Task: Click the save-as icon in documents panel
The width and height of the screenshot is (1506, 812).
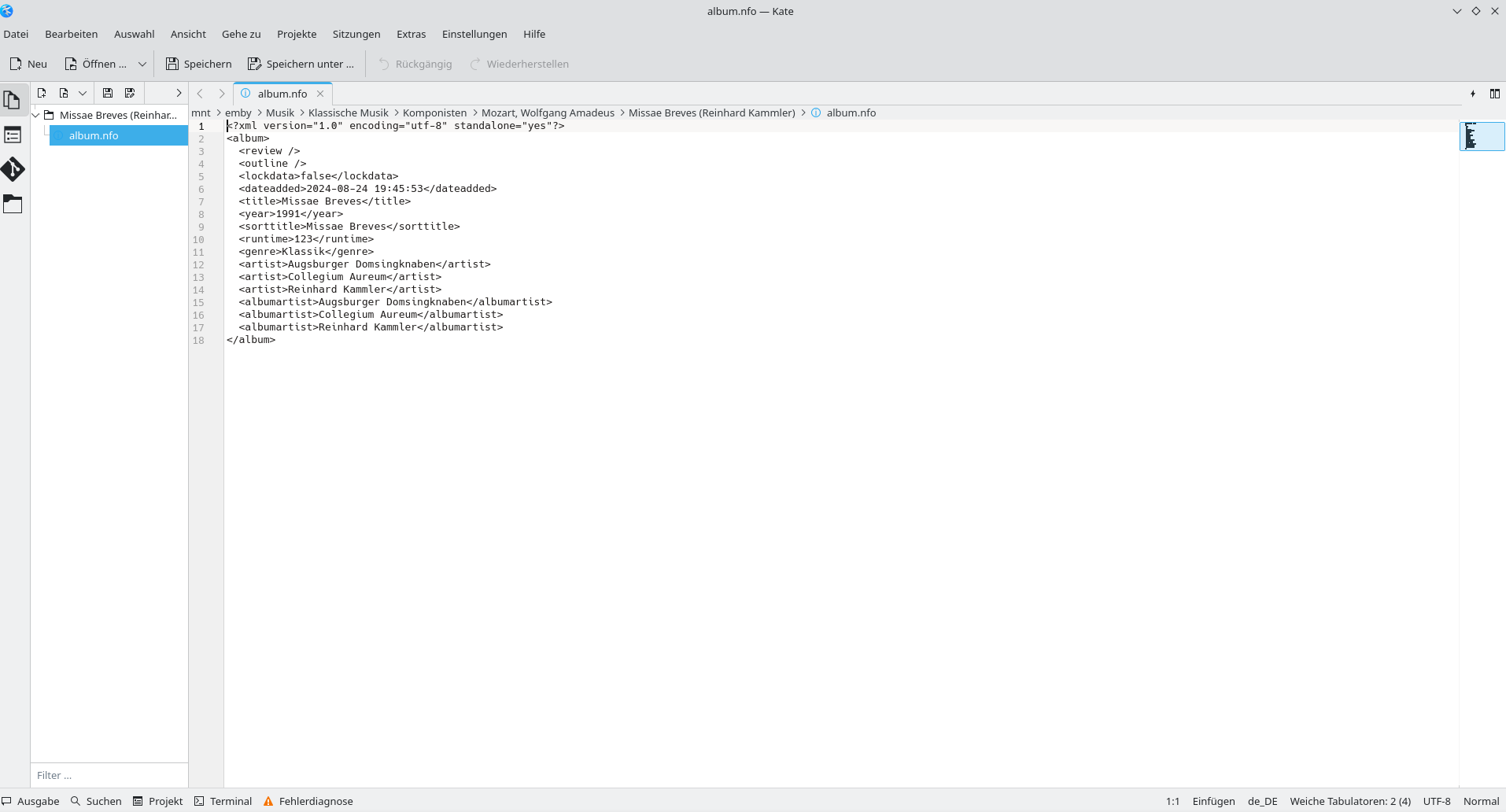Action: click(130, 93)
